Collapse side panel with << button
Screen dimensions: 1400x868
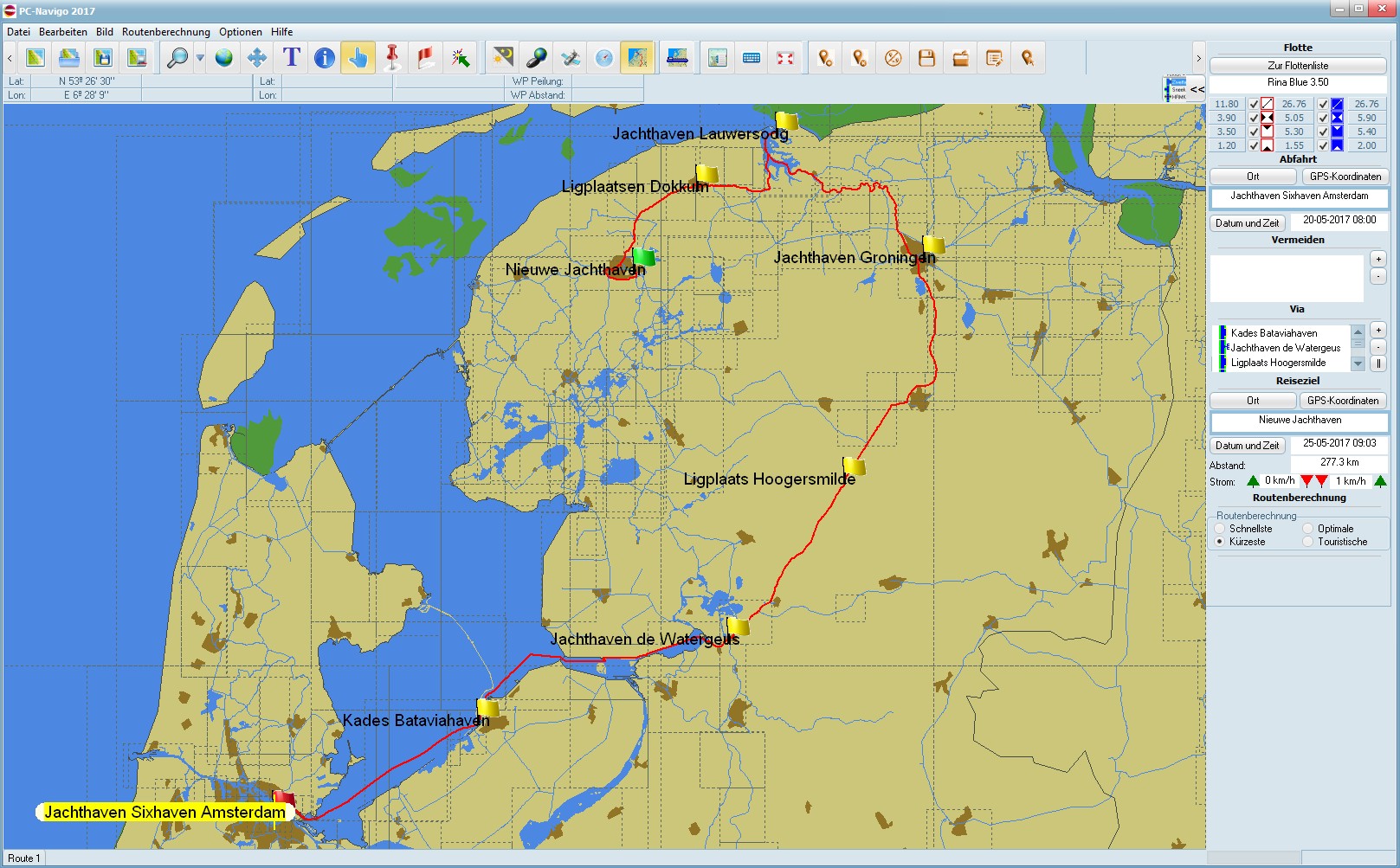click(1197, 89)
